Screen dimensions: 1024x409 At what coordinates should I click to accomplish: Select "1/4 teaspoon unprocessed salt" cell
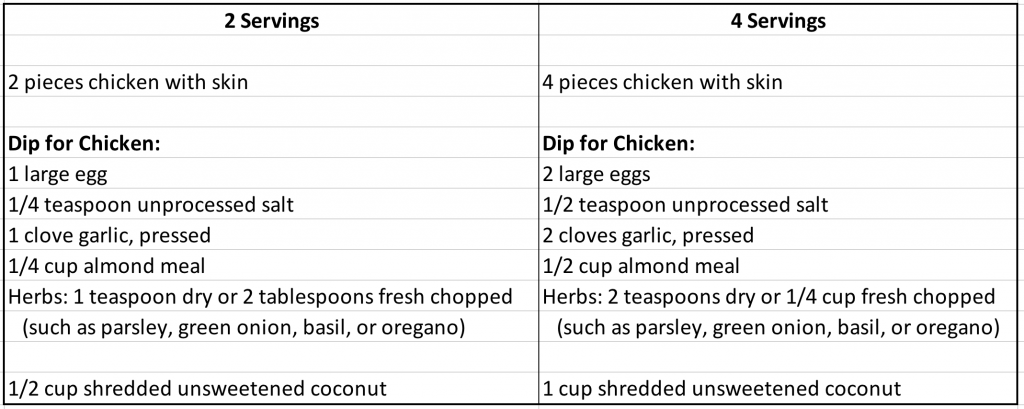(x=272, y=204)
